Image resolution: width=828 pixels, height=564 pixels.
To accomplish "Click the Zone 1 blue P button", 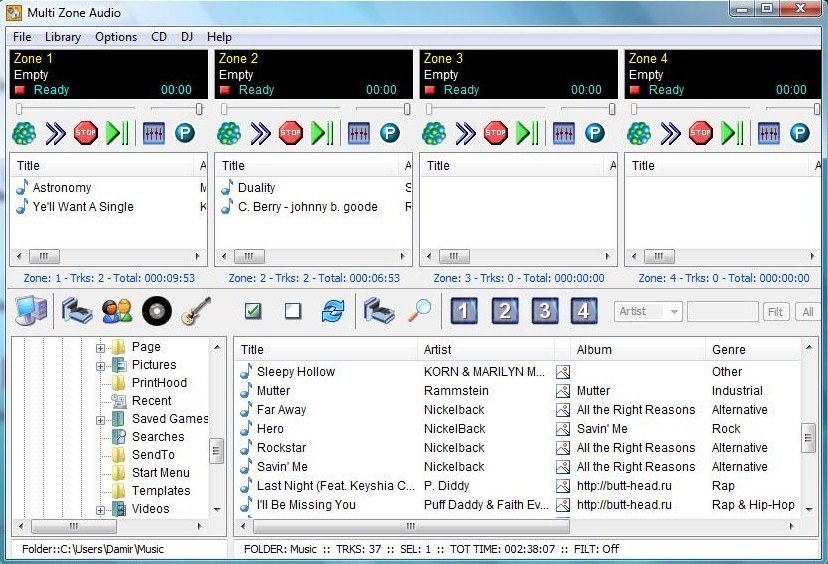I will [x=185, y=133].
